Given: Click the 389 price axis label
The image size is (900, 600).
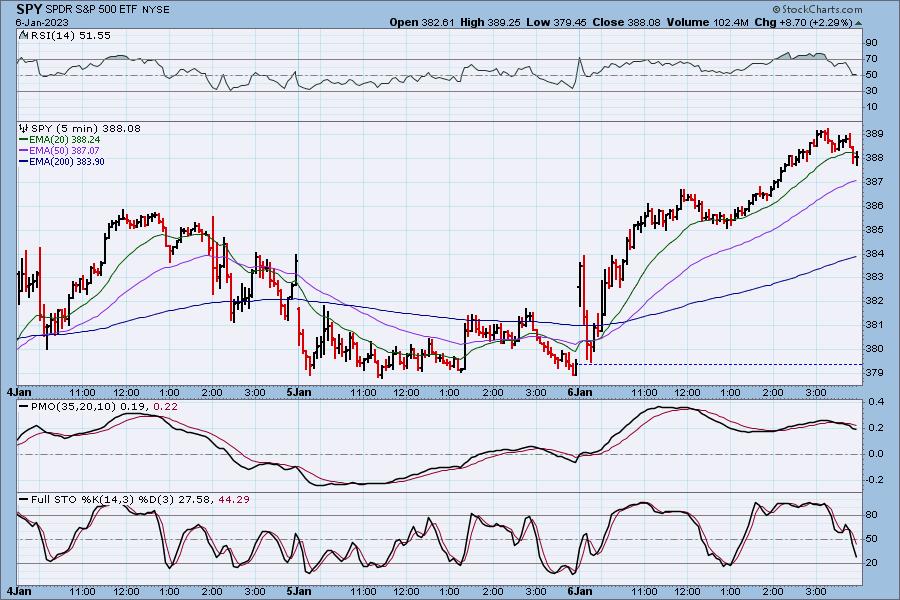Looking at the screenshot, I should click(x=874, y=133).
